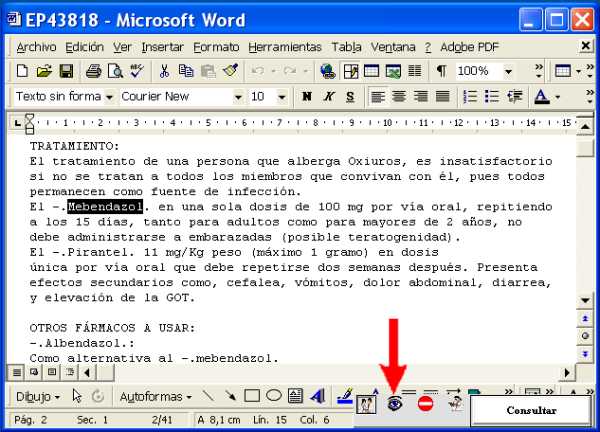Toggle underline (S) formatting
Screen dimensions: 600x432
coord(350,97)
